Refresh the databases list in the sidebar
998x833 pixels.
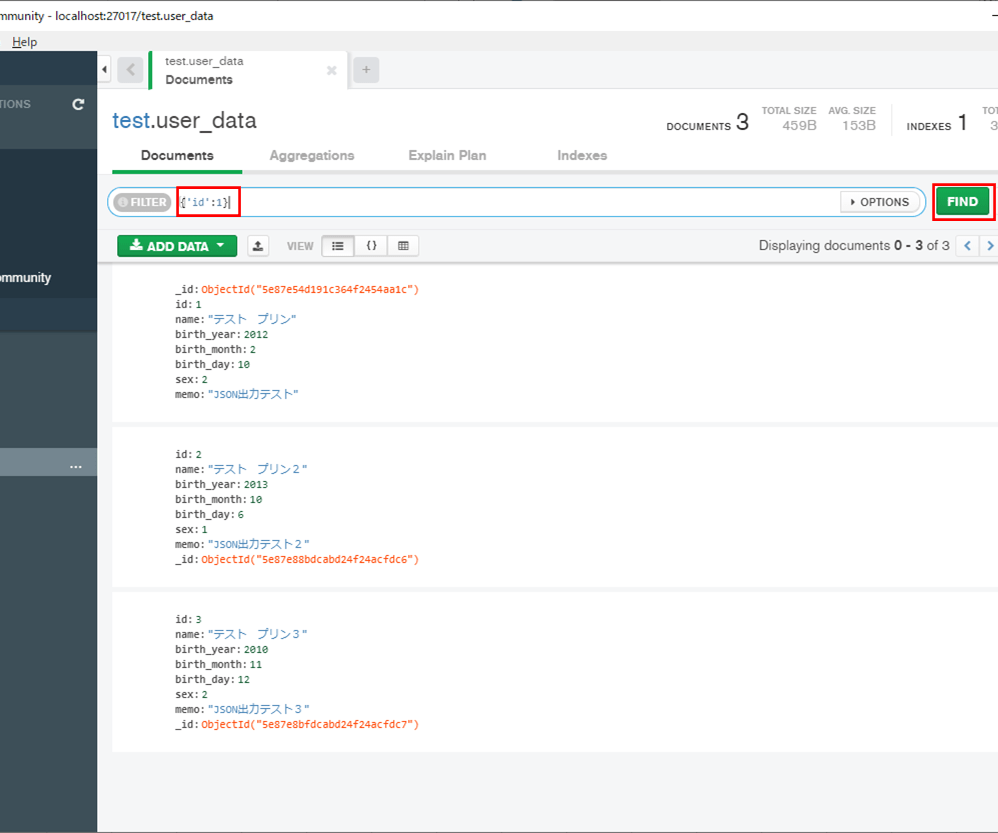tap(78, 103)
